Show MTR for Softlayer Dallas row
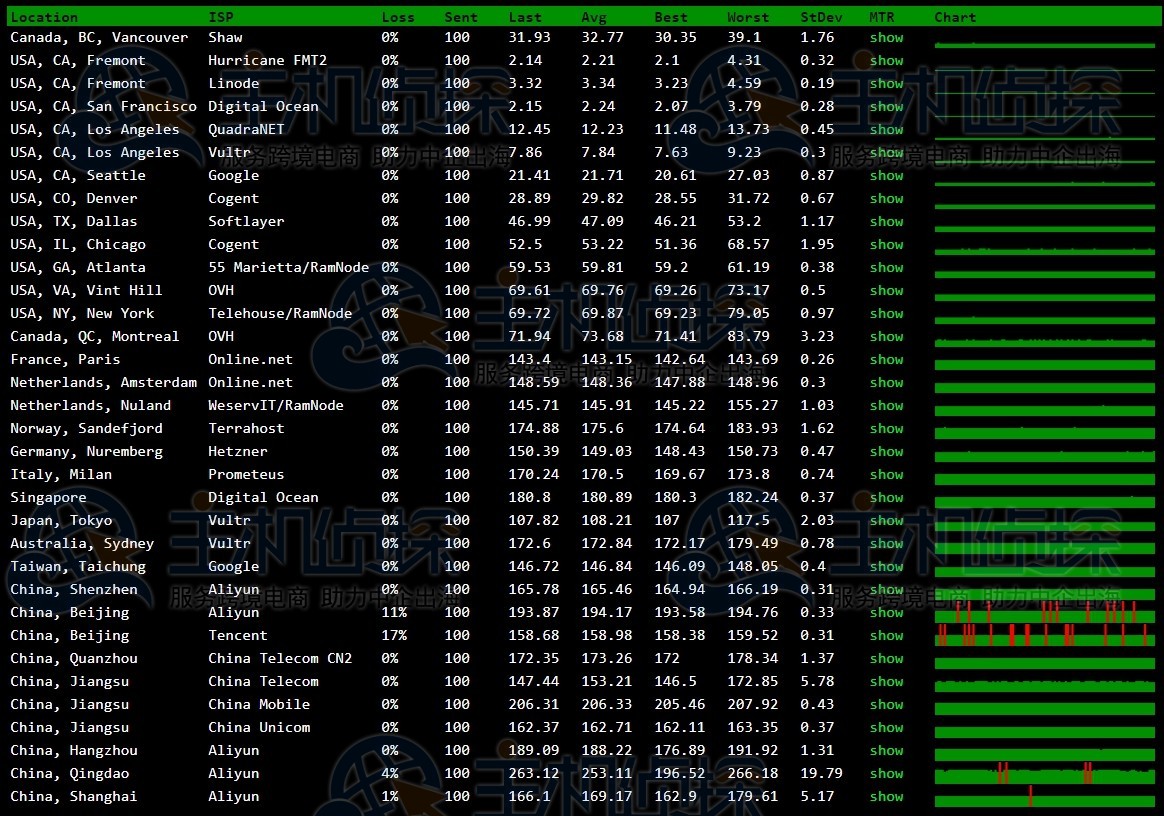Viewport: 1164px width, 816px height. click(886, 221)
